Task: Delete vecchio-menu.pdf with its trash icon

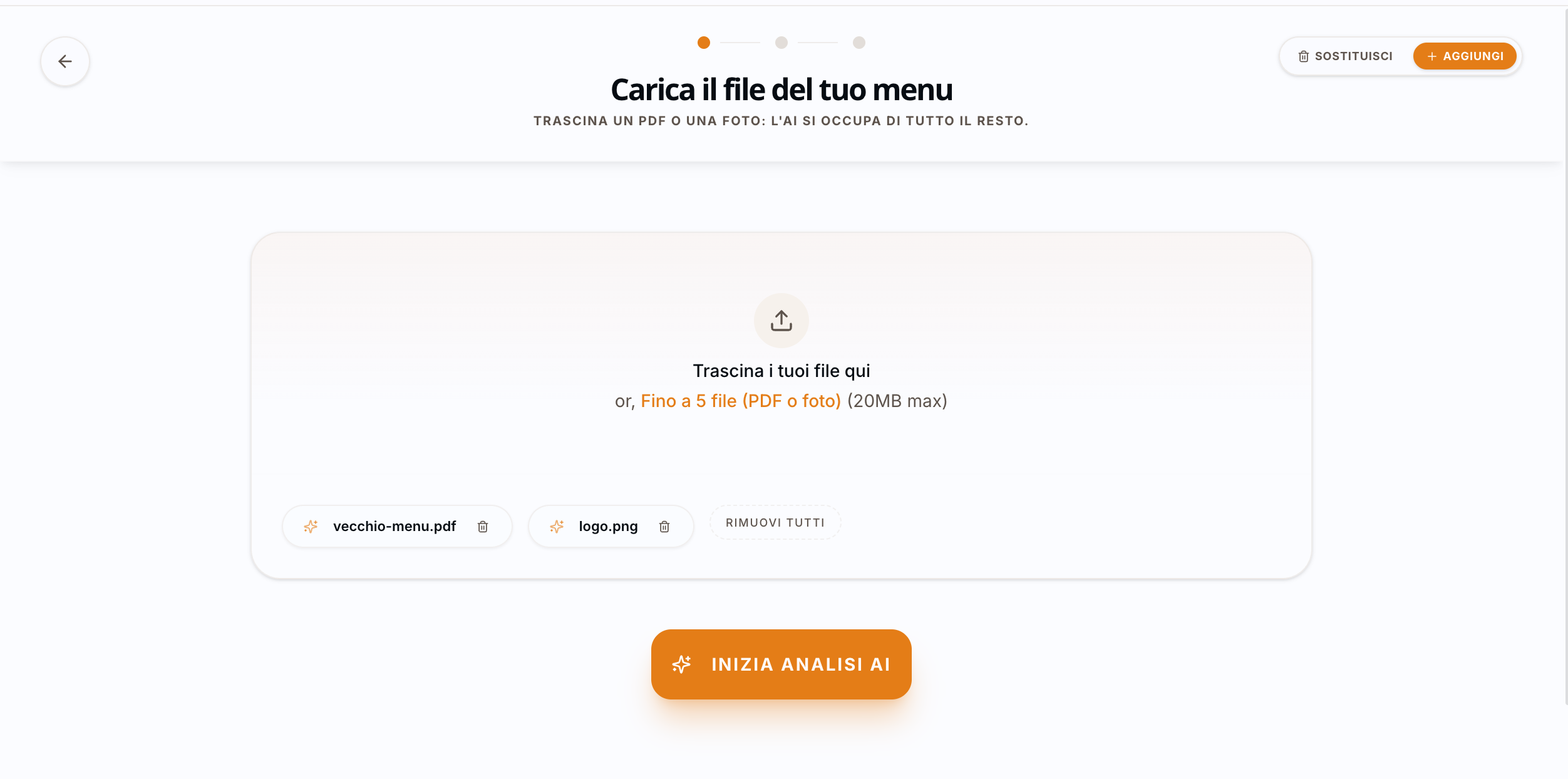Action: click(x=483, y=527)
